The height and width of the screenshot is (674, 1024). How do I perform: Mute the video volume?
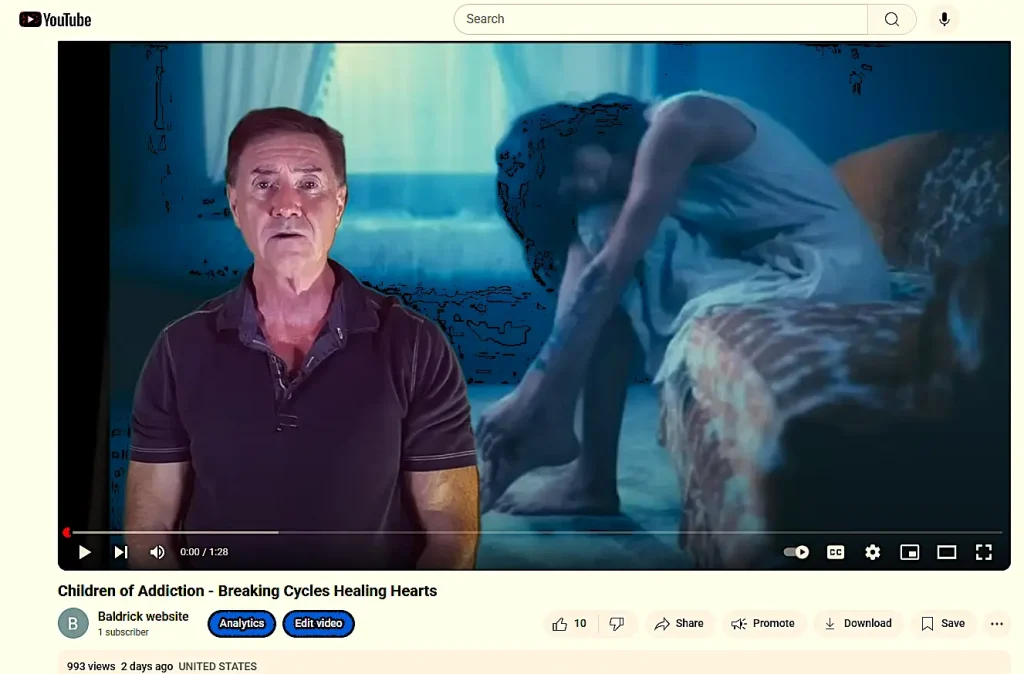(x=157, y=553)
